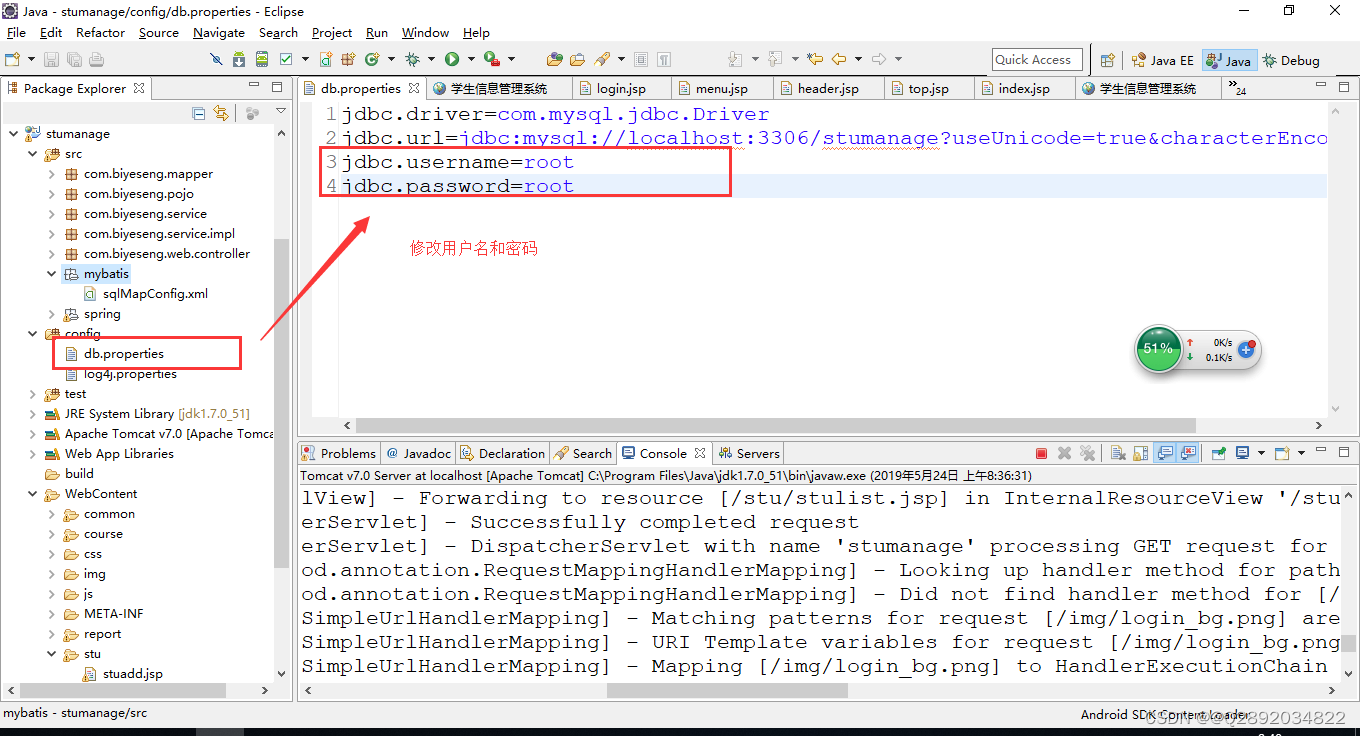Open the Search toolbar icon
This screenshot has height=736, width=1360.
(x=600, y=59)
